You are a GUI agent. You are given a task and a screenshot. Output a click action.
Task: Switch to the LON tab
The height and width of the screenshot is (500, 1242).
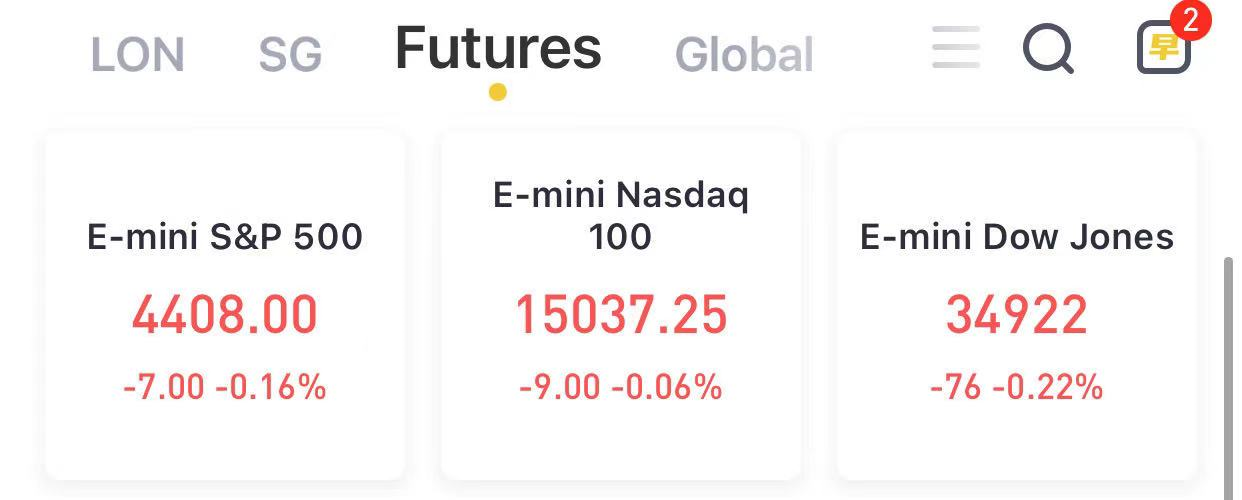coord(138,54)
